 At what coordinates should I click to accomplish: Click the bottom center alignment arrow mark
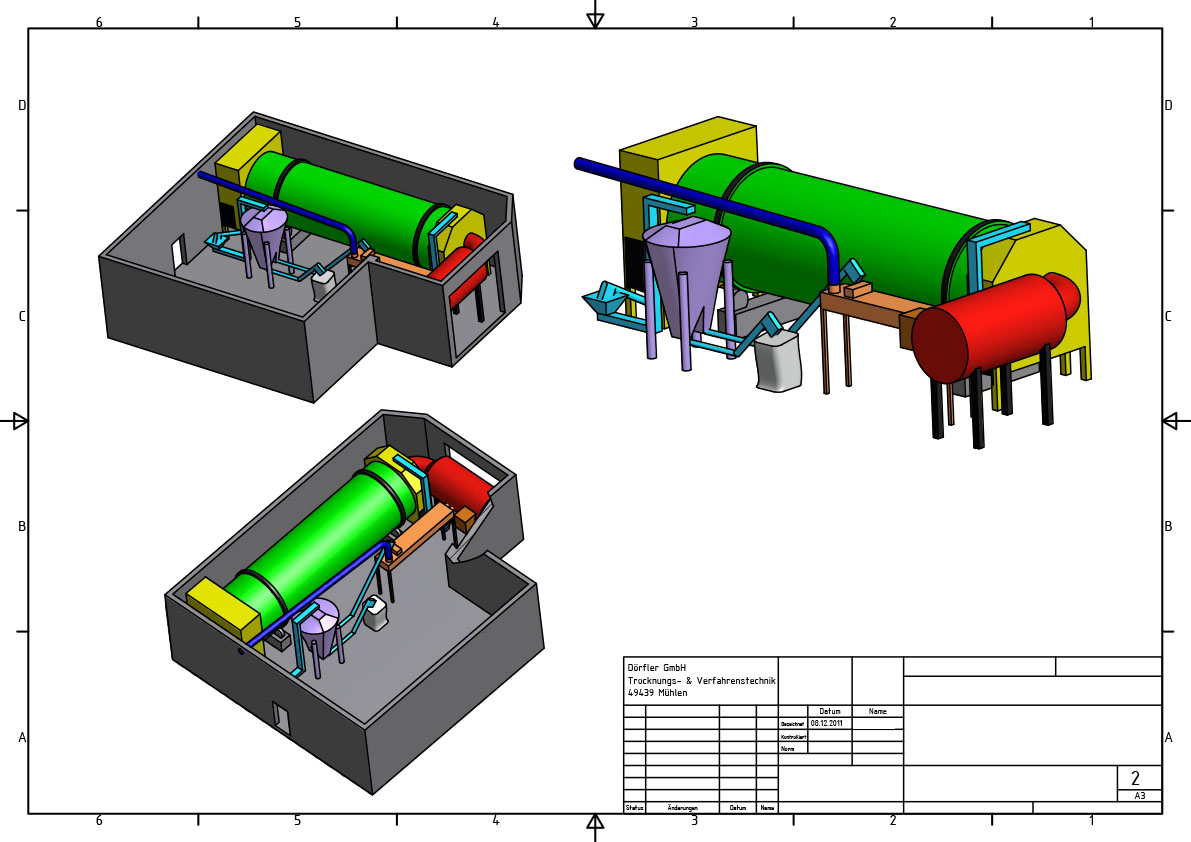coord(595,823)
